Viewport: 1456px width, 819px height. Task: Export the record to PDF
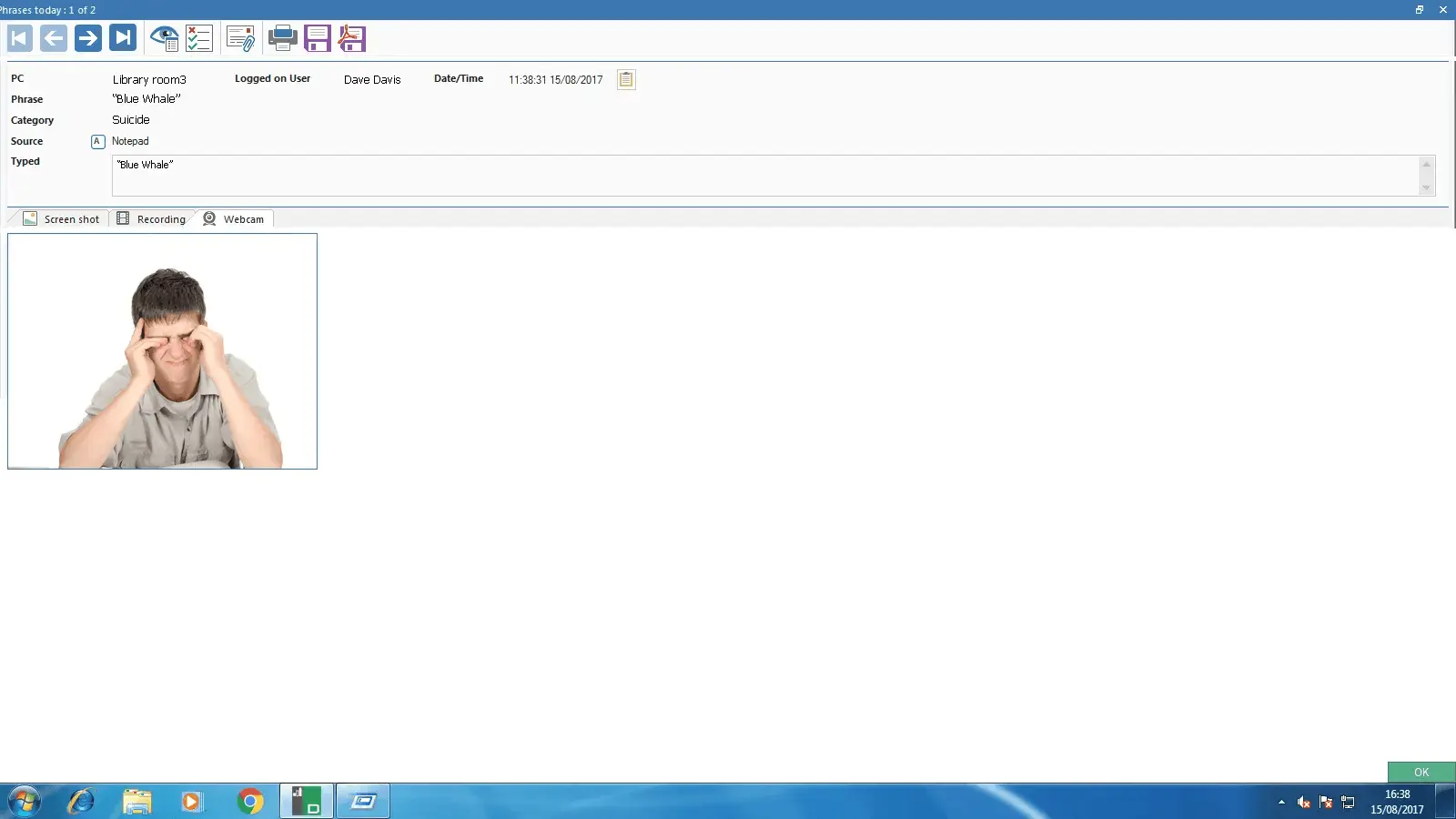point(351,38)
